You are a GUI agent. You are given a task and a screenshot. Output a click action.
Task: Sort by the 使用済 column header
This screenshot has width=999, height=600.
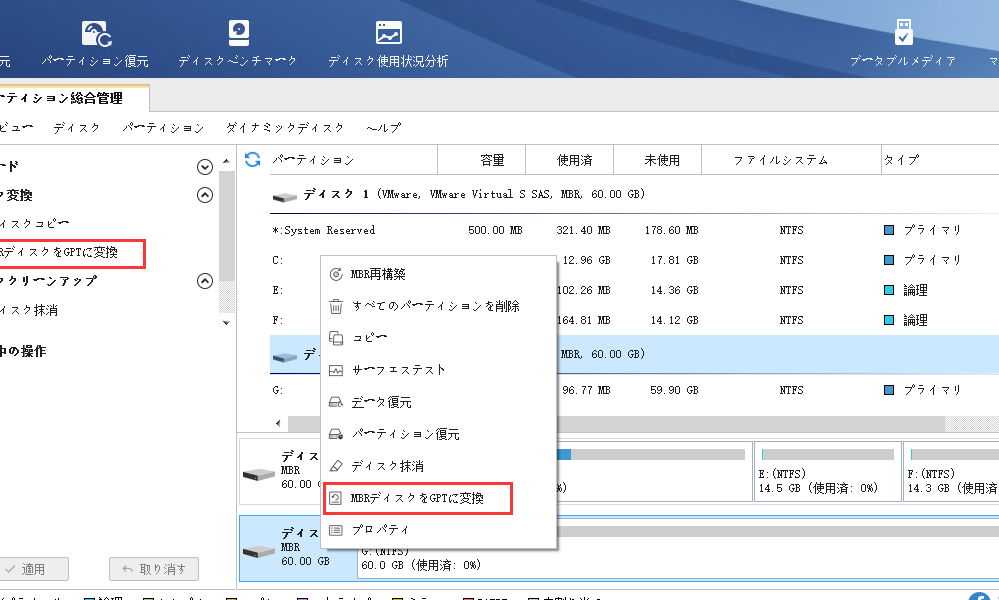coord(570,160)
